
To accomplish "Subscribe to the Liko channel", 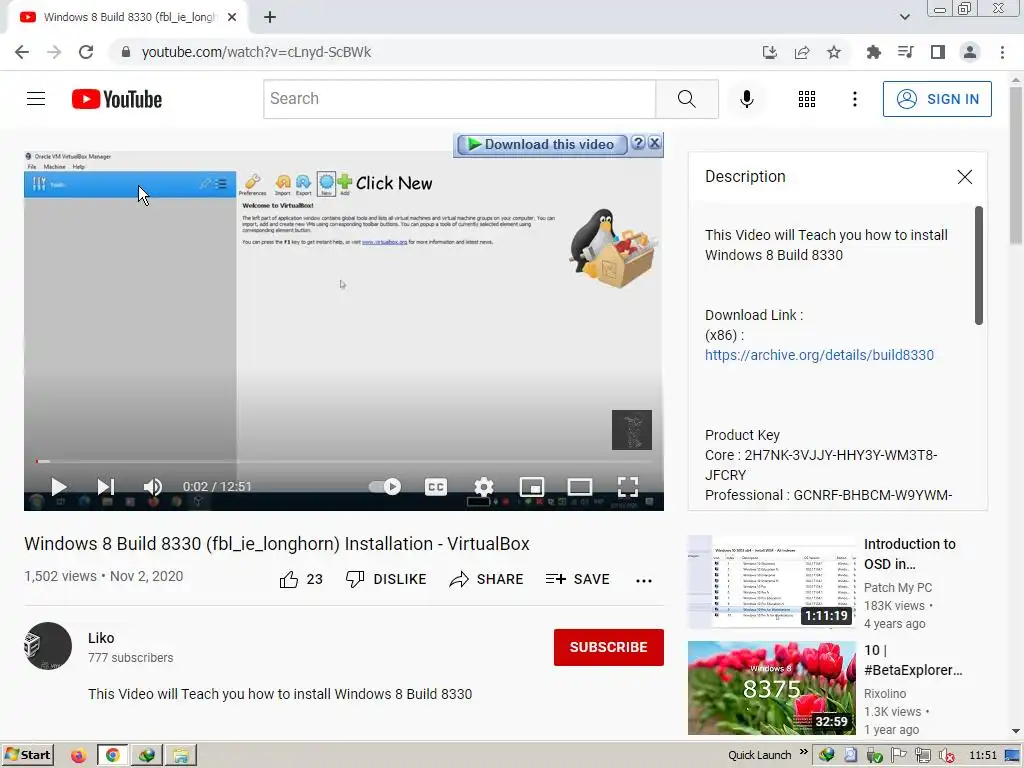I will pos(609,647).
